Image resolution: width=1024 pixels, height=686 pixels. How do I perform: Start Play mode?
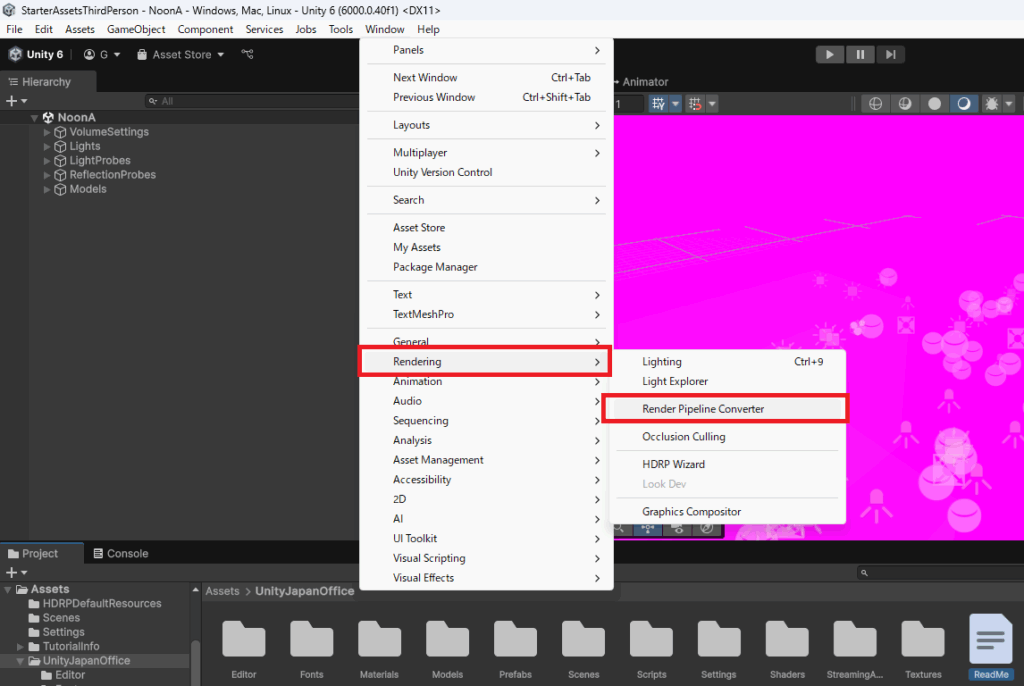(829, 54)
